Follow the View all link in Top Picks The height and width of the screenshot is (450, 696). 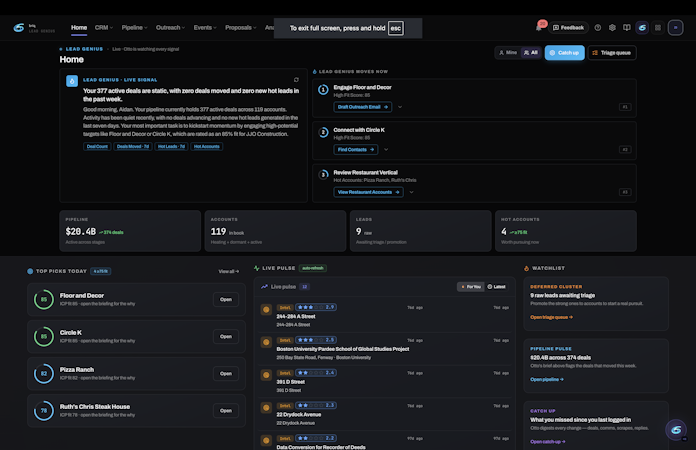pyautogui.click(x=229, y=271)
